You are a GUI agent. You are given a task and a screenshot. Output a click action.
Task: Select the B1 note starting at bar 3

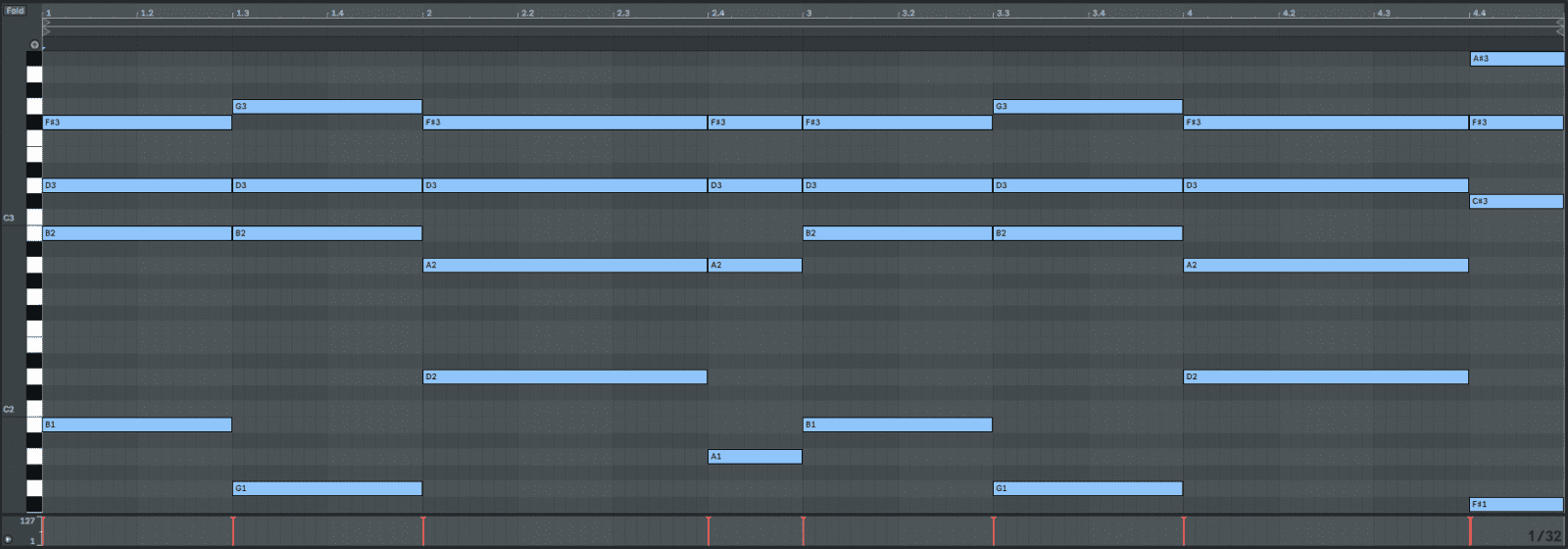[x=898, y=424]
